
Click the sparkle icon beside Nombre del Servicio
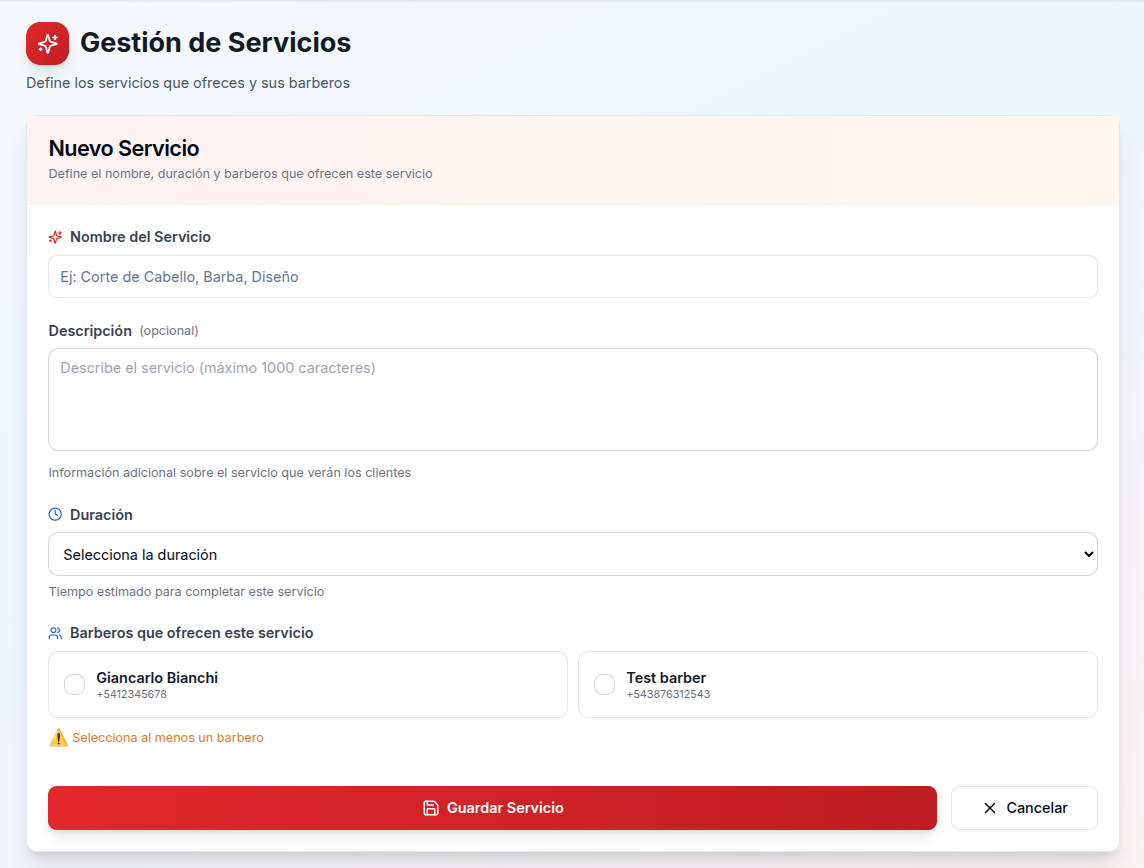click(x=56, y=237)
